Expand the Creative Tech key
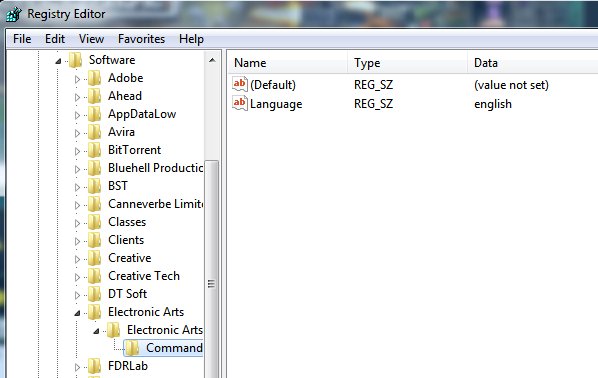598x378 pixels. click(77, 277)
